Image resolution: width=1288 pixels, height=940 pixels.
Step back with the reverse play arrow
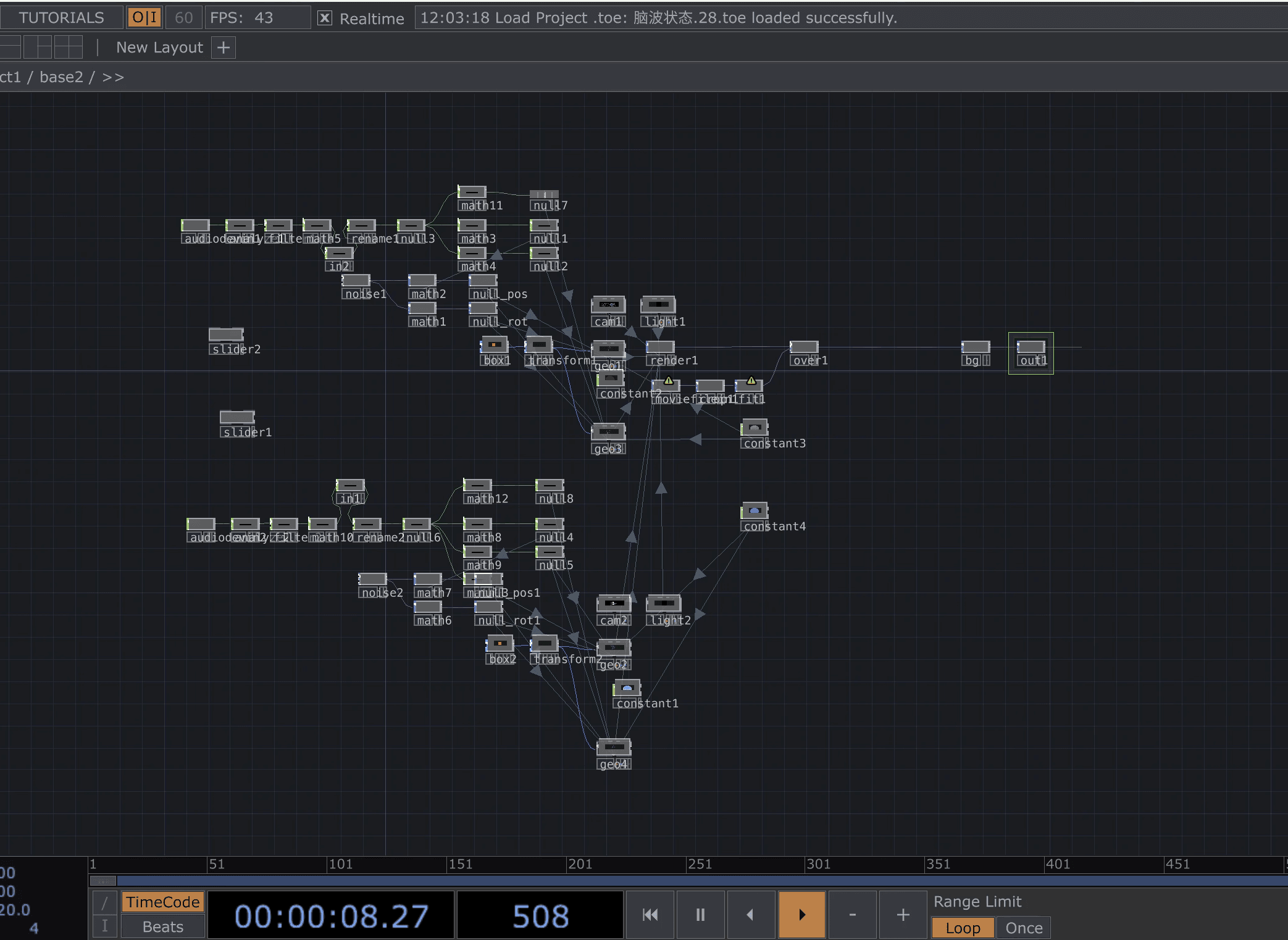pyautogui.click(x=750, y=915)
